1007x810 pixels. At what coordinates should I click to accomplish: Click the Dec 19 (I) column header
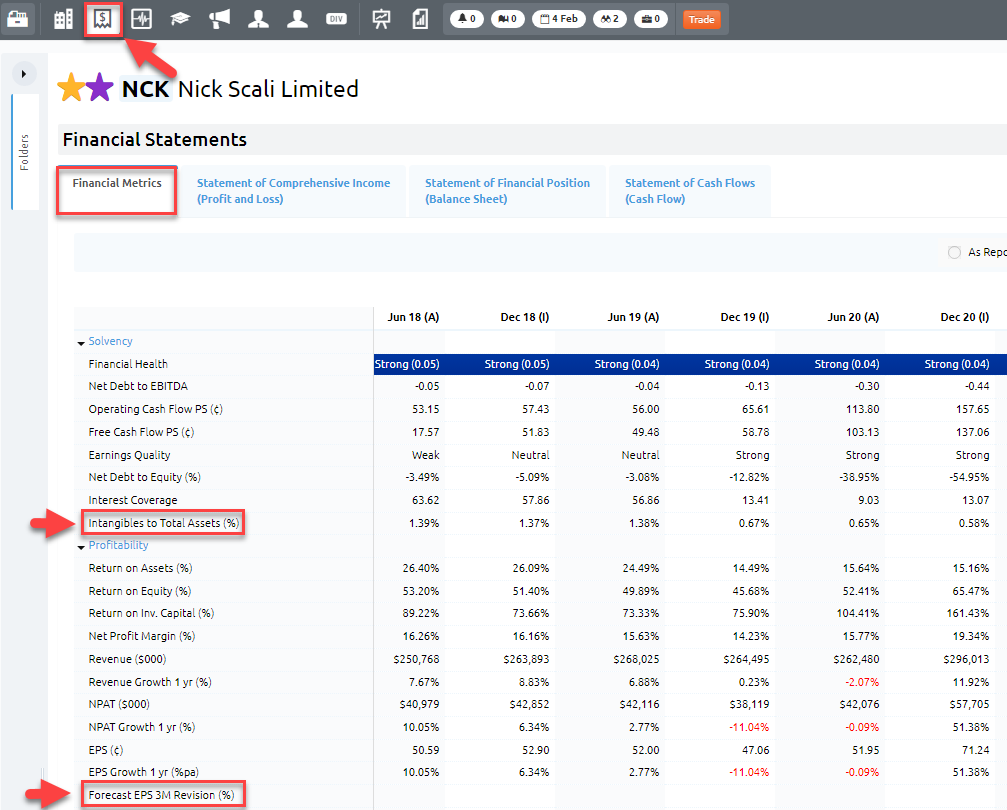744,317
